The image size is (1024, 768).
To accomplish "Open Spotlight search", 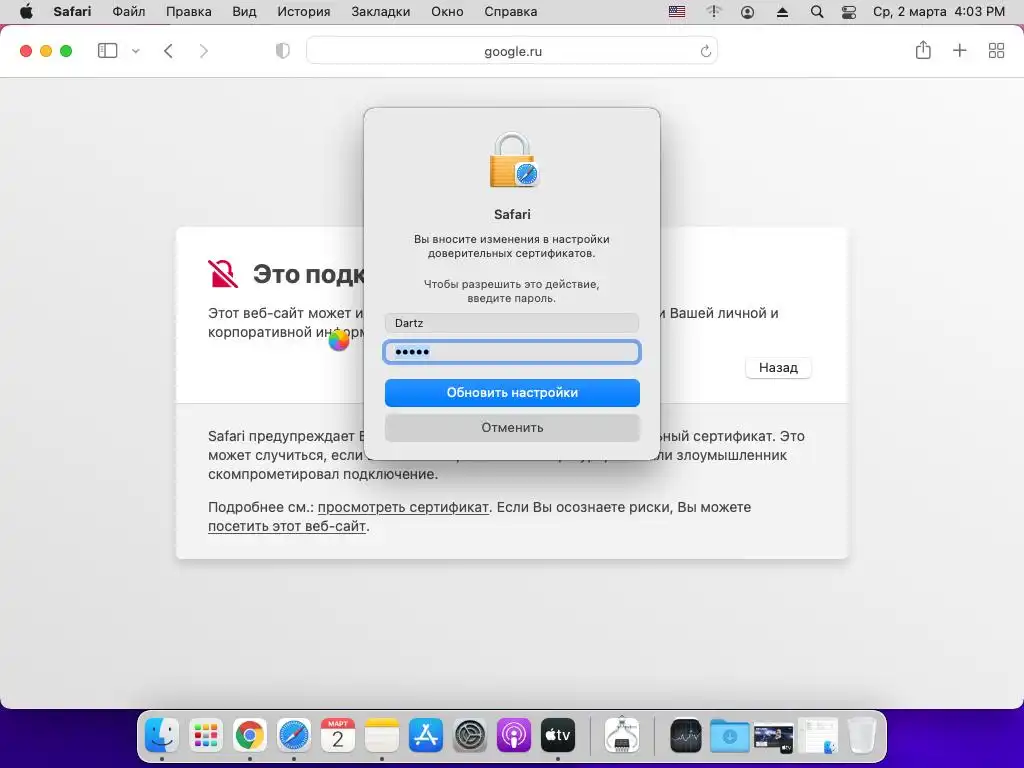I will click(x=817, y=12).
